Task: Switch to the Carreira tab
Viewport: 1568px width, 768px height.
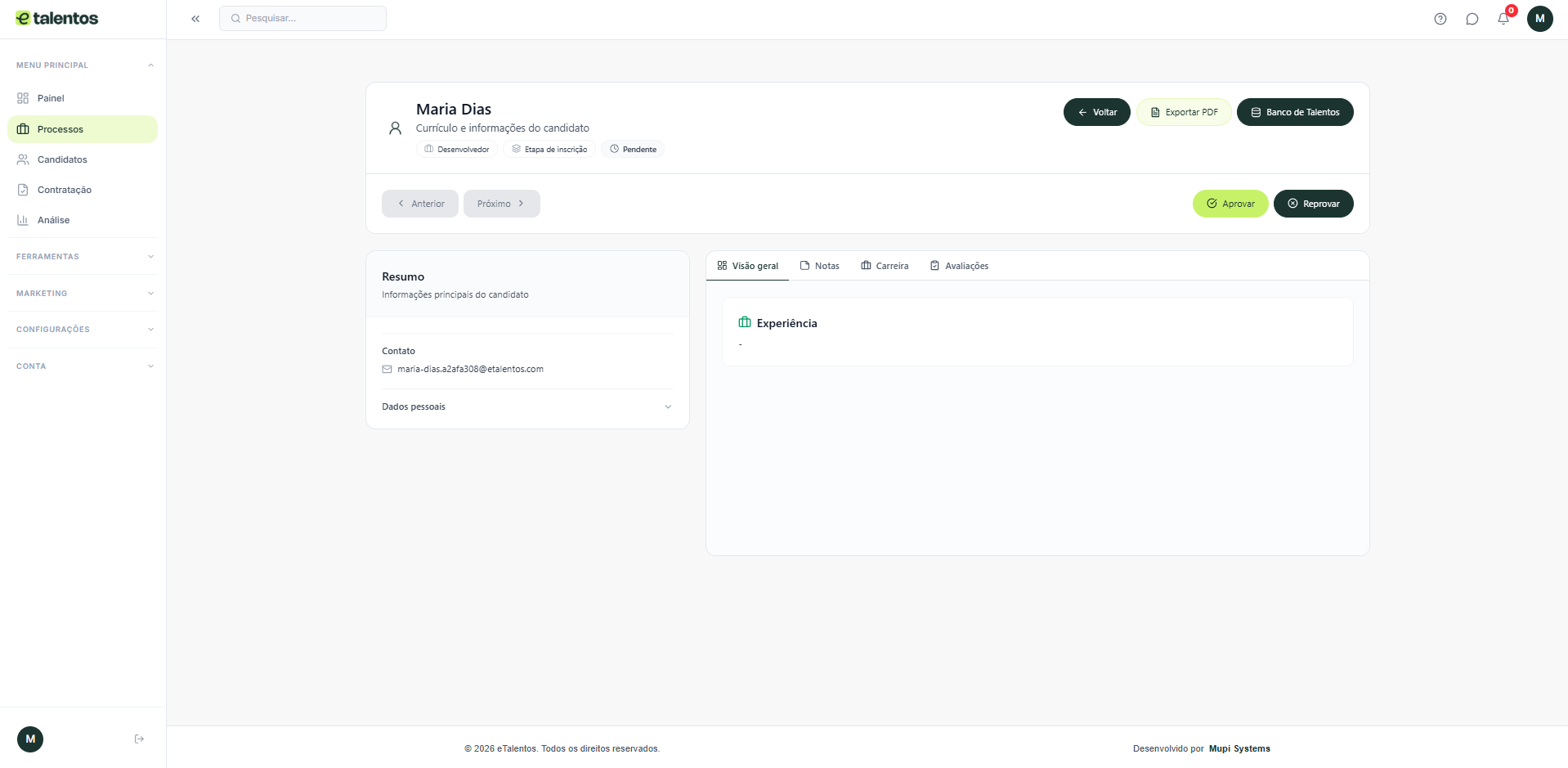Action: [885, 266]
